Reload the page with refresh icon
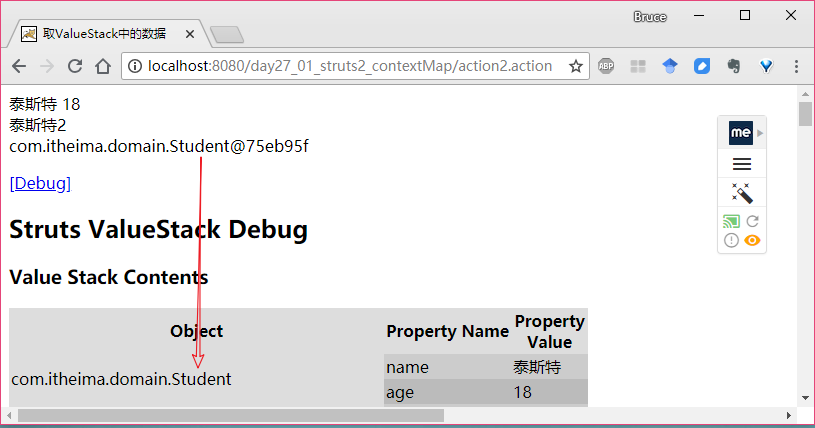This screenshot has height=428, width=815. pos(75,66)
